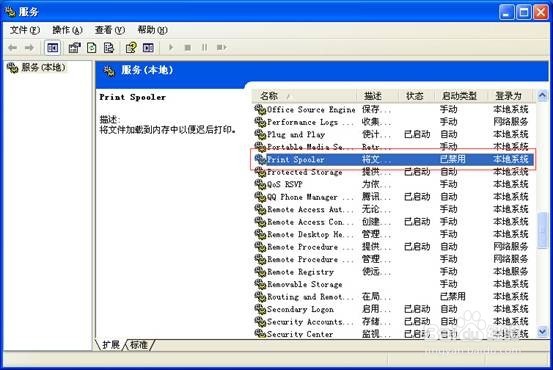This screenshot has width=553, height=370.
Task: Click the Protected Storage service icon
Action: 260,172
